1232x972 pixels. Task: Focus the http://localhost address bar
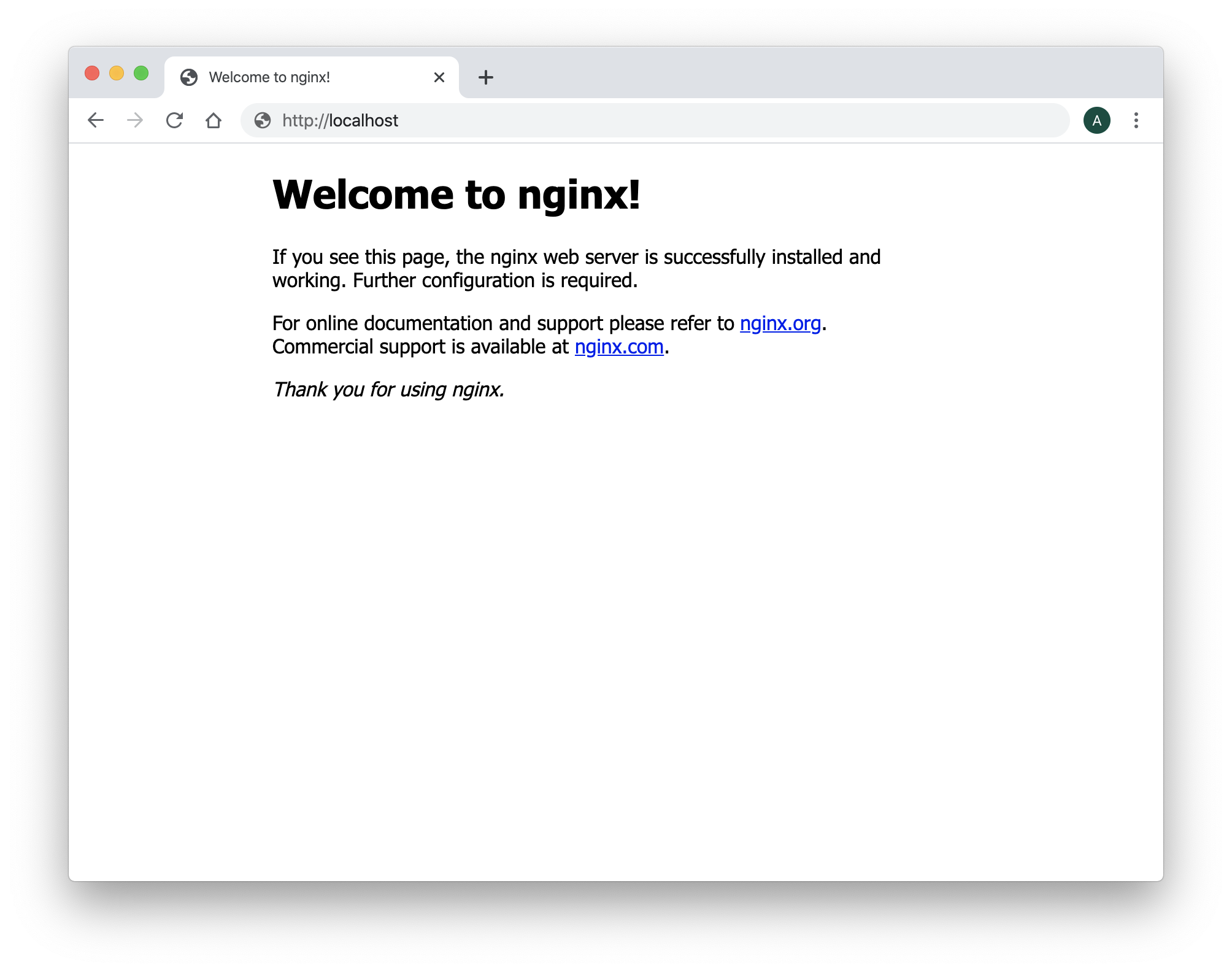655,120
